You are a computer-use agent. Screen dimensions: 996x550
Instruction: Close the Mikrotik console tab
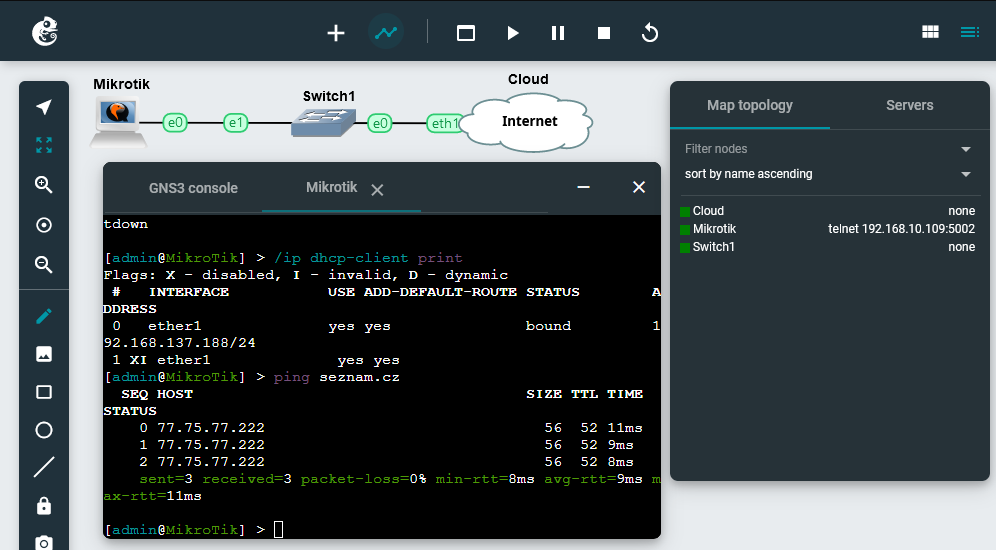[377, 190]
